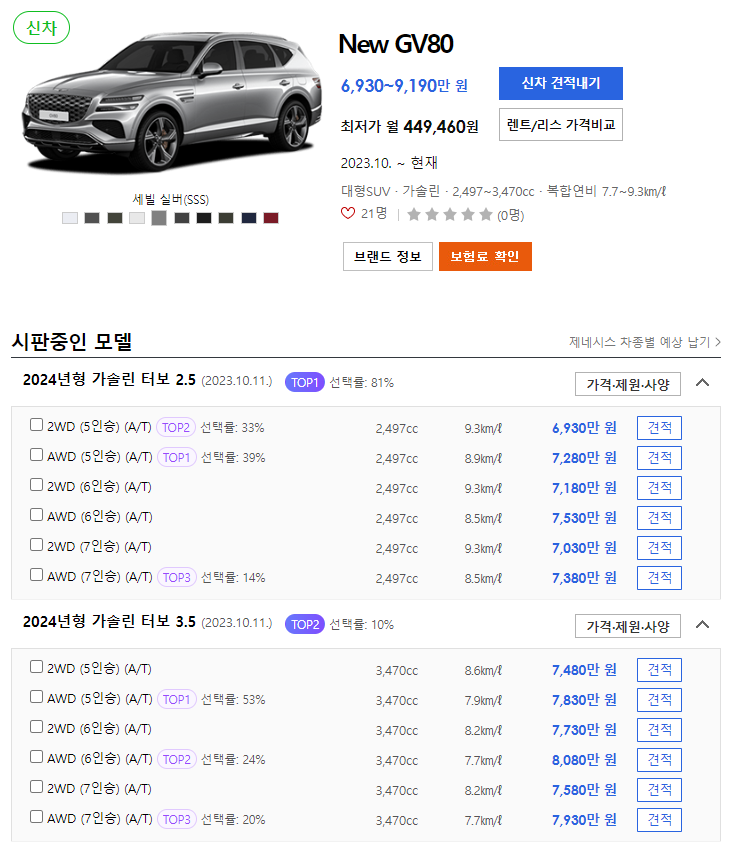Screen dimensions: 736x849
Task: Open 렌트/리스 가격비교
Action: 561,125
